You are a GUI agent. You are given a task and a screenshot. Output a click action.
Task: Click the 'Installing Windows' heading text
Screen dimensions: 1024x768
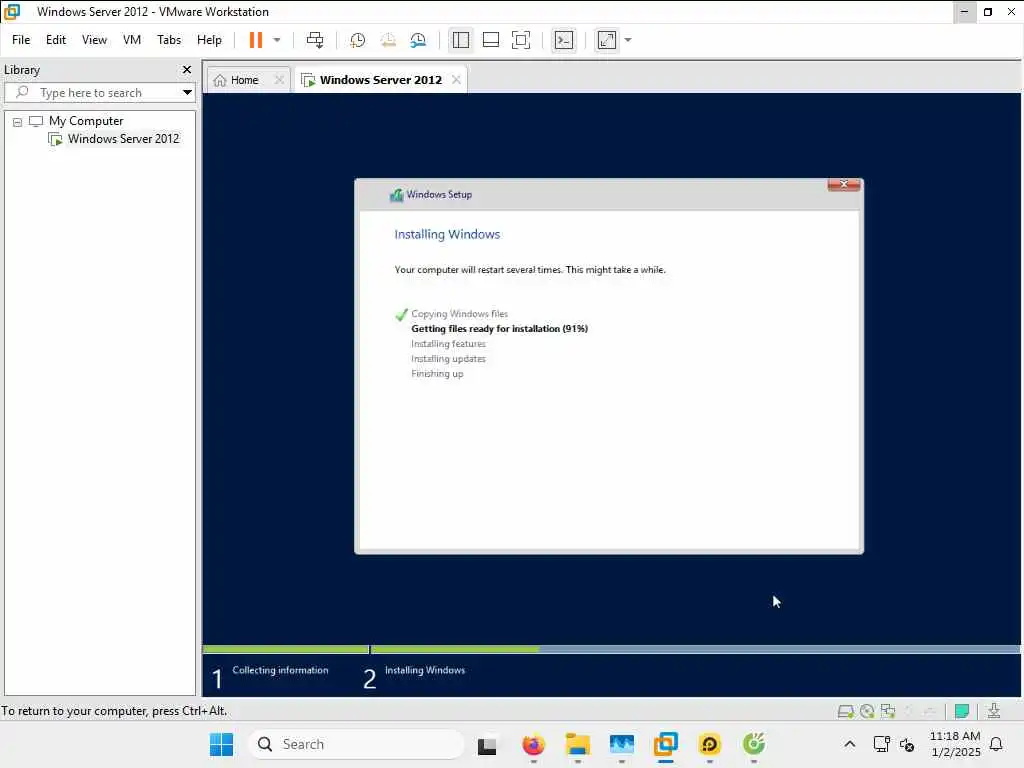(x=447, y=234)
